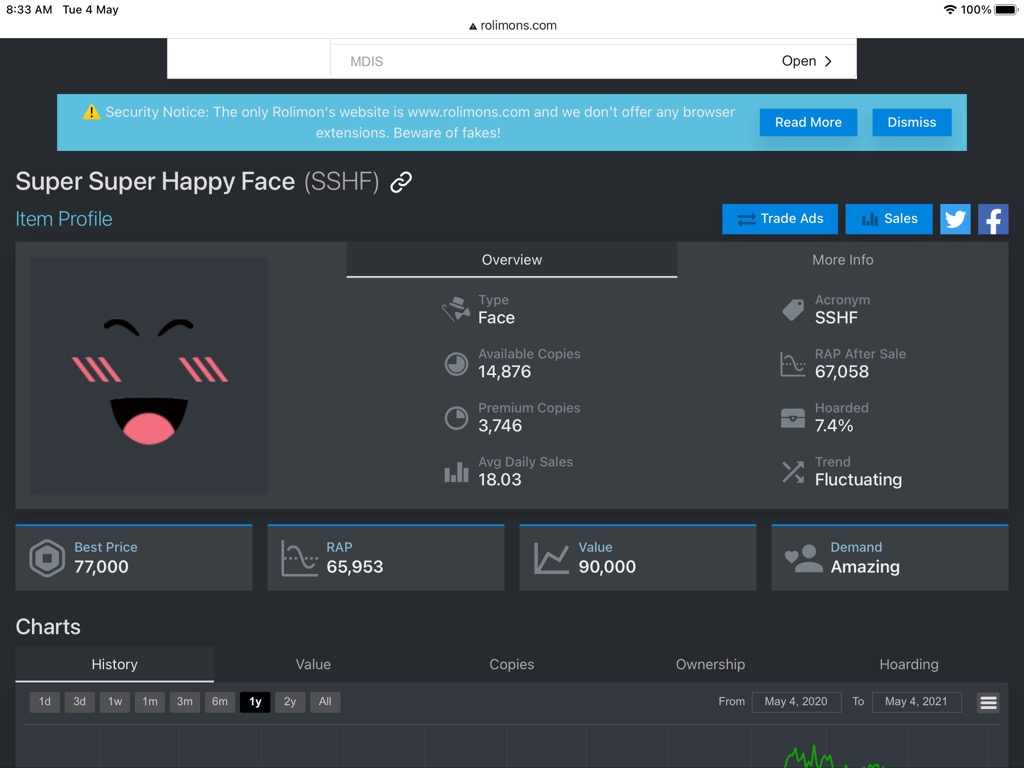Open the To date picker

point(916,702)
